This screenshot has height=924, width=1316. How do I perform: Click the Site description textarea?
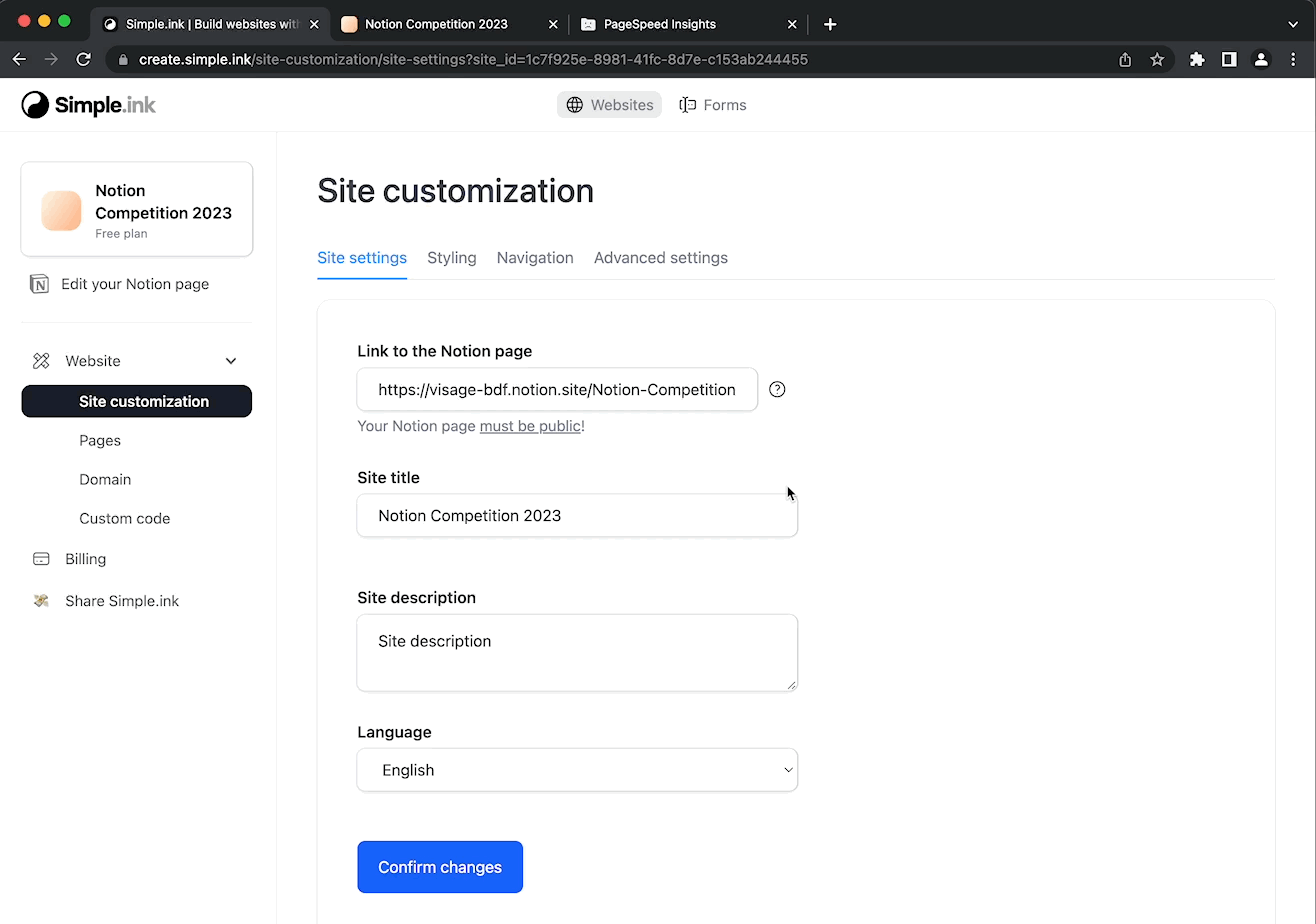tap(577, 652)
